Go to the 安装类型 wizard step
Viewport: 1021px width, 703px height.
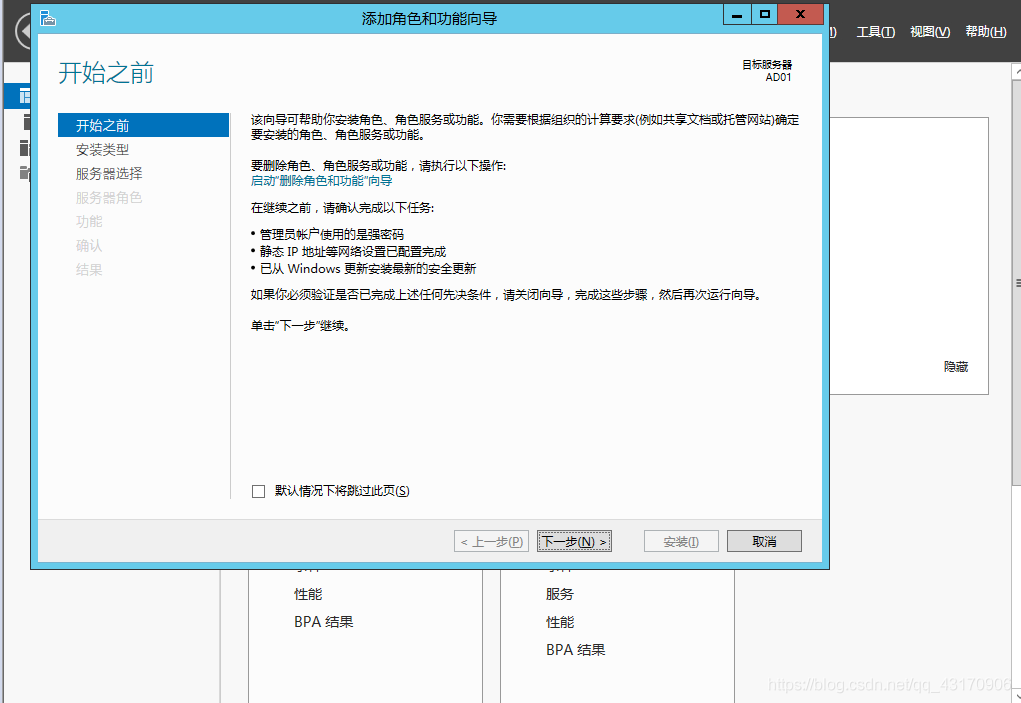tap(102, 149)
